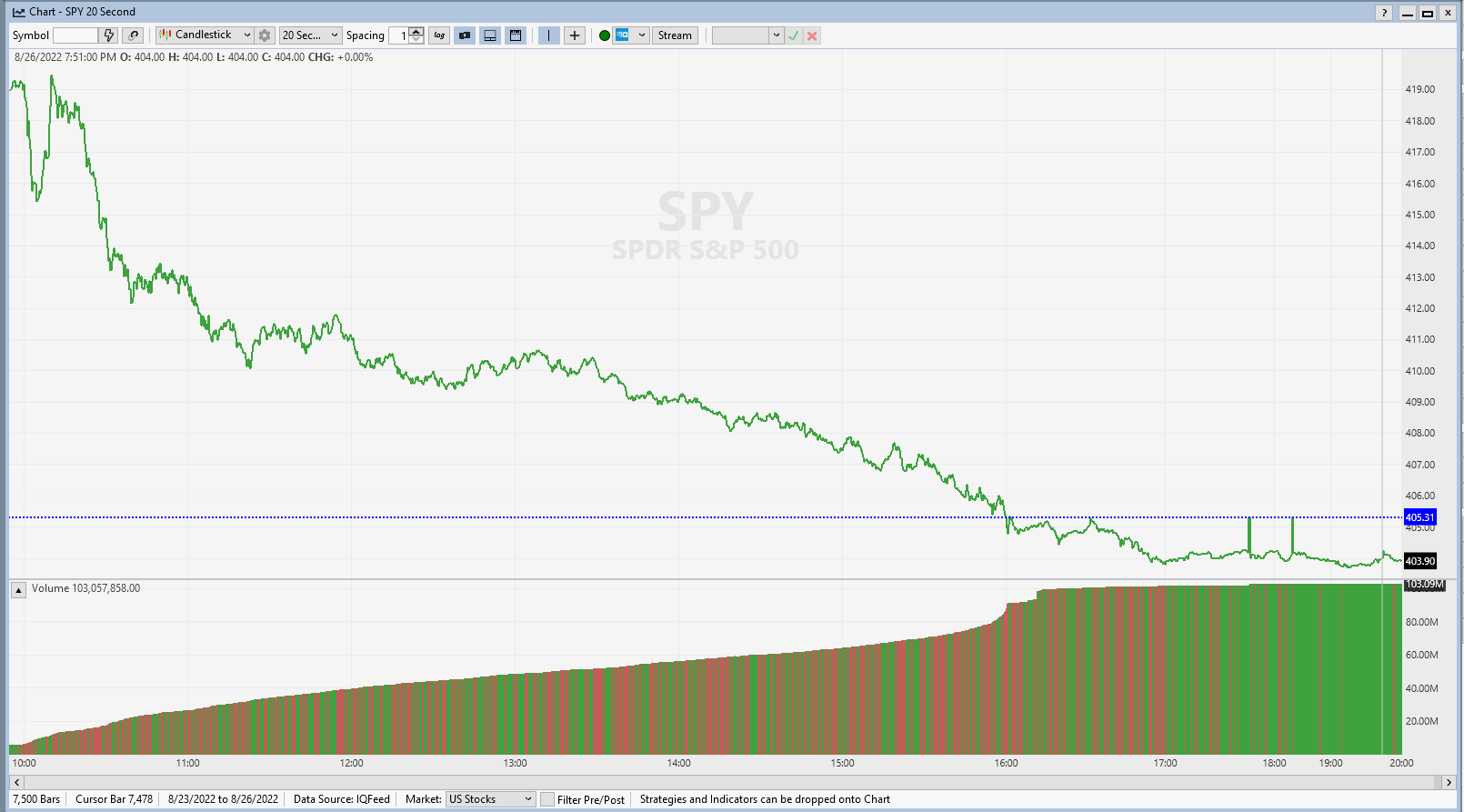The height and width of the screenshot is (812, 1464).
Task: Decrease bar spacing with down arrow
Action: tap(416, 40)
